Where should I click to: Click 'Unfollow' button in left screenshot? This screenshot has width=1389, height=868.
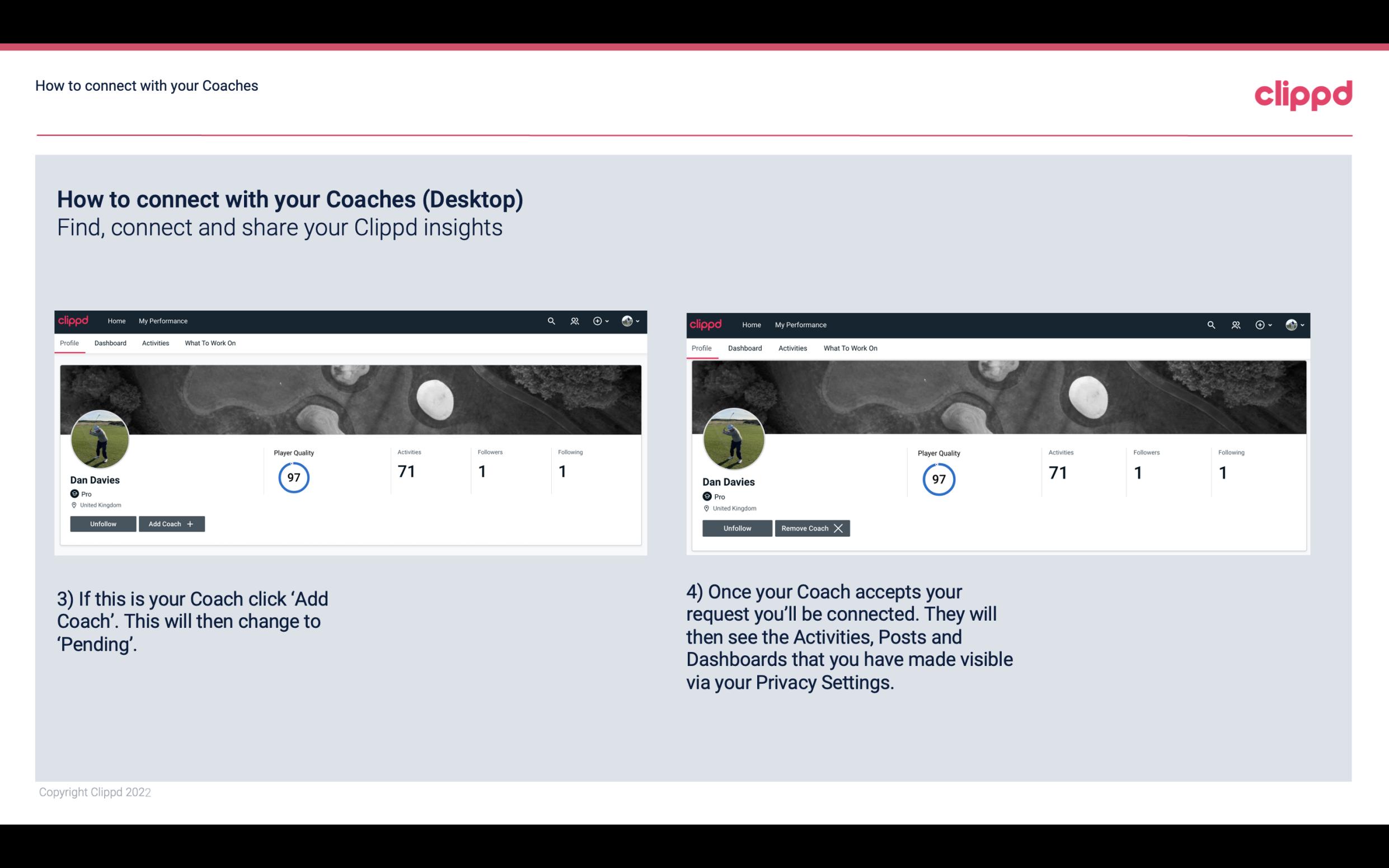pos(103,523)
